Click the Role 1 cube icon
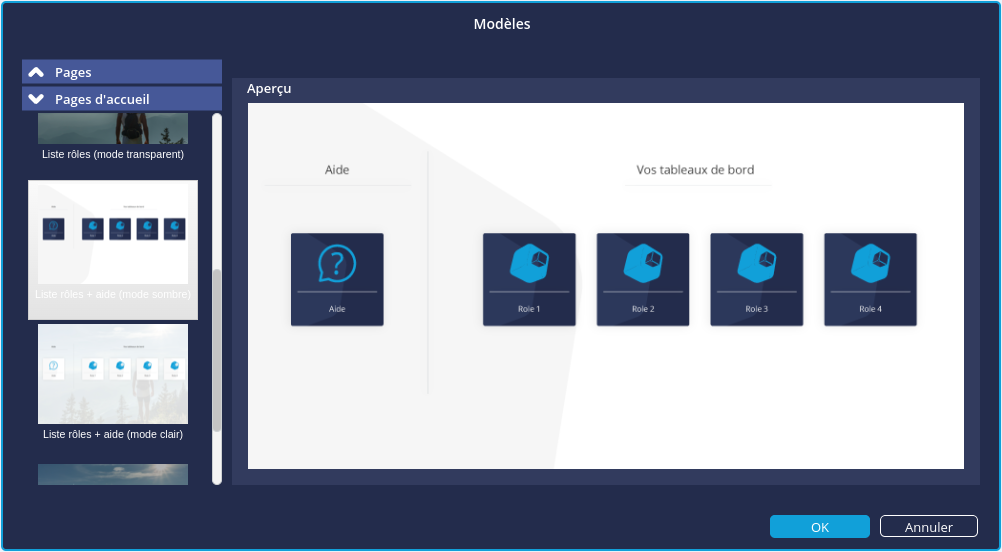The width and height of the screenshot is (1002, 552). 529,263
